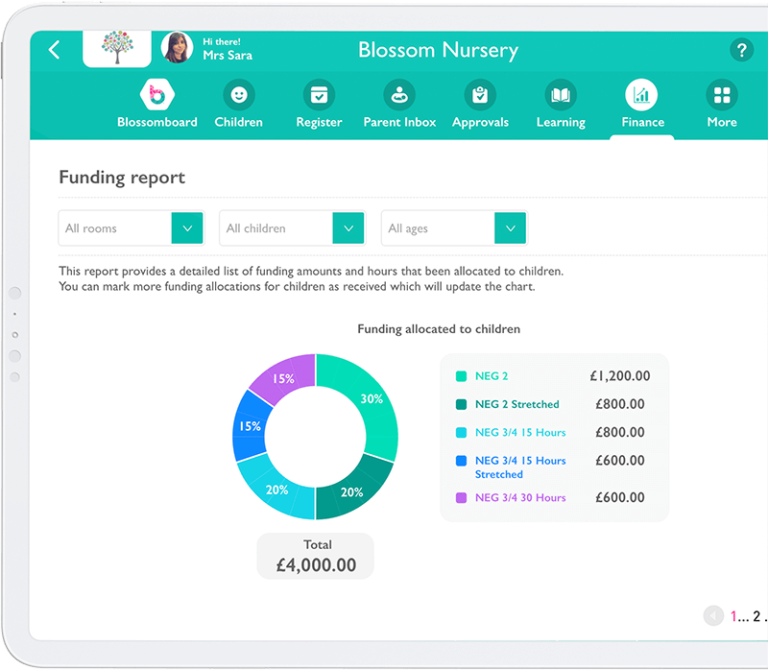Go to page 2 of report
768x670 pixels.
pyautogui.click(x=757, y=616)
